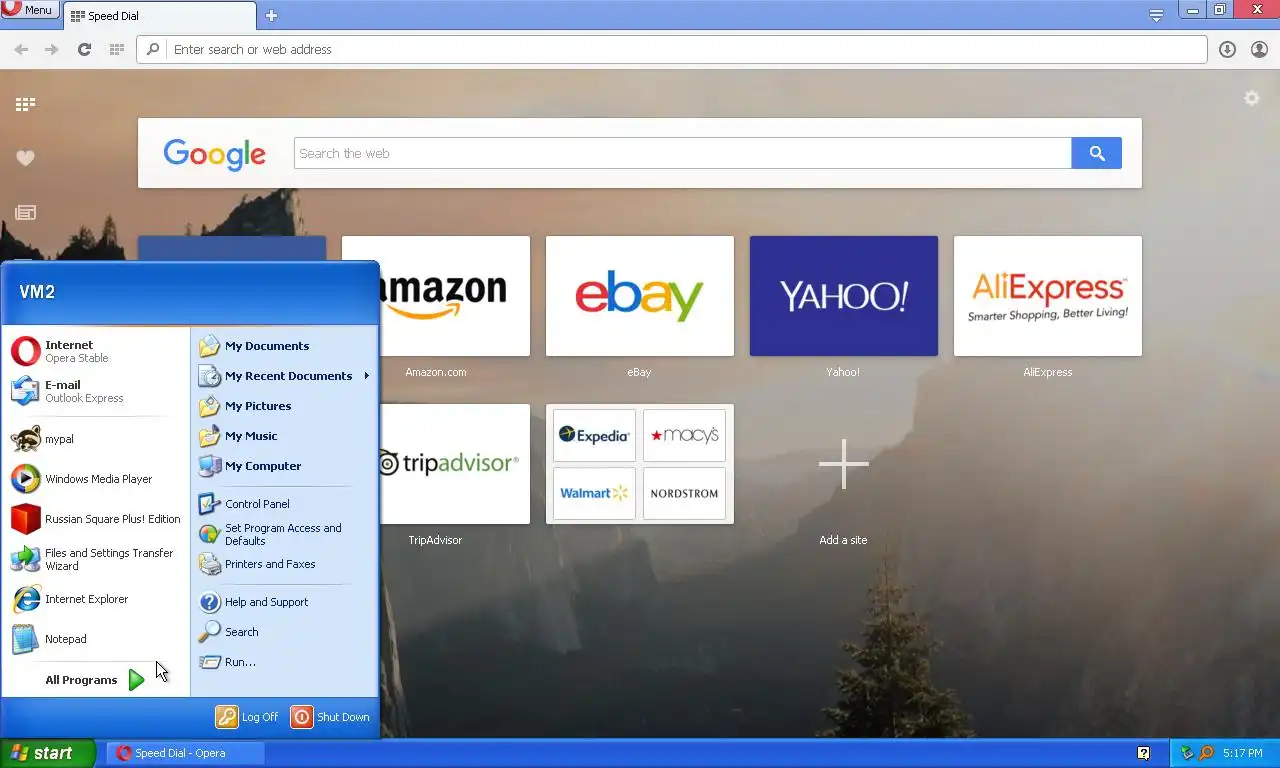
Task: Click the orange tray icon next to clock
Action: pyautogui.click(x=1206, y=753)
